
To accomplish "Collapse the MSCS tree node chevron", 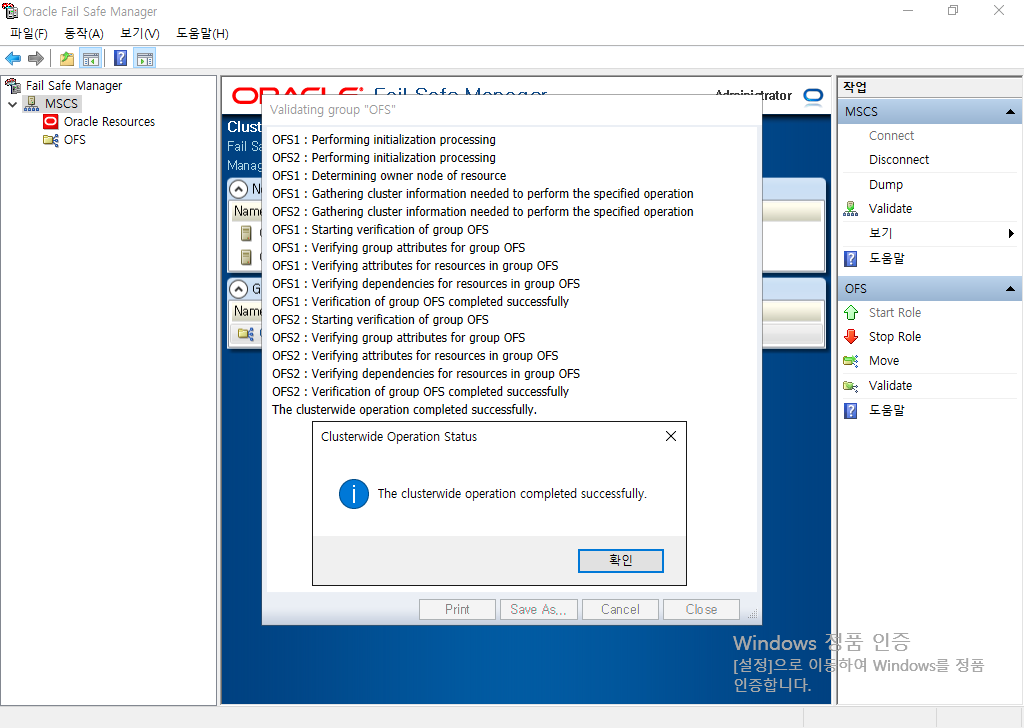I will (12, 104).
